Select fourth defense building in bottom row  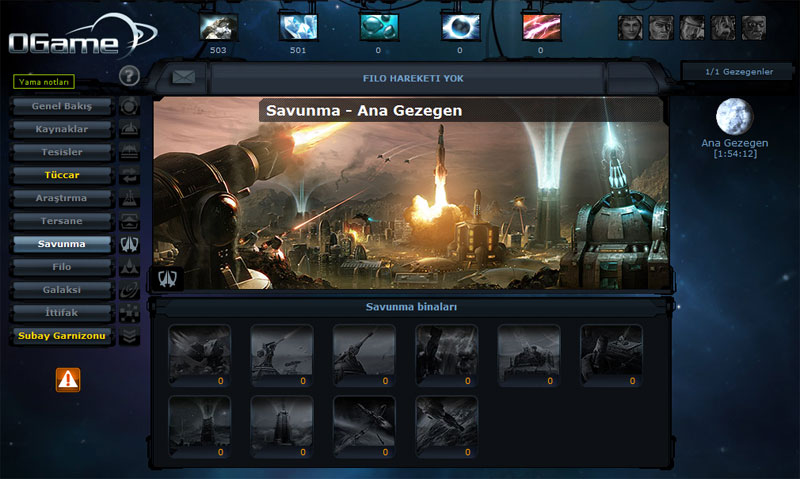(446, 427)
